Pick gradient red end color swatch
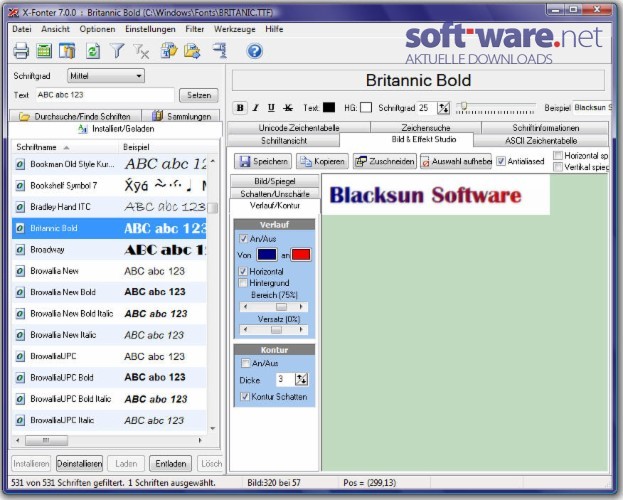The width and height of the screenshot is (623, 500). tap(301, 254)
